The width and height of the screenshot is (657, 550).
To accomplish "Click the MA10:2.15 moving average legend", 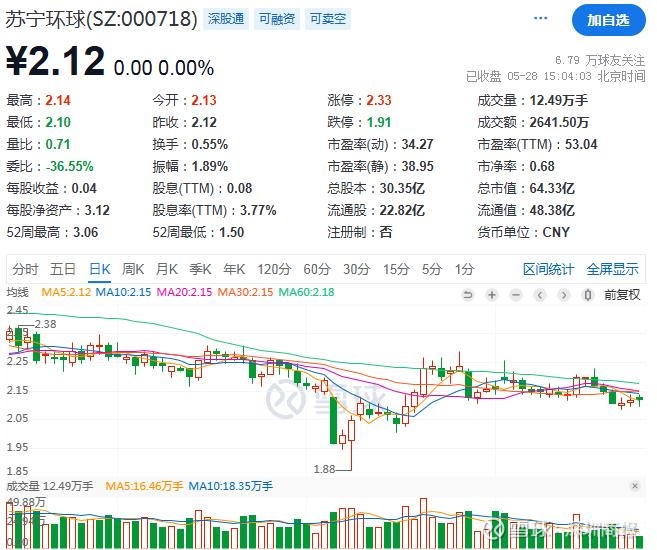I will (x=123, y=292).
